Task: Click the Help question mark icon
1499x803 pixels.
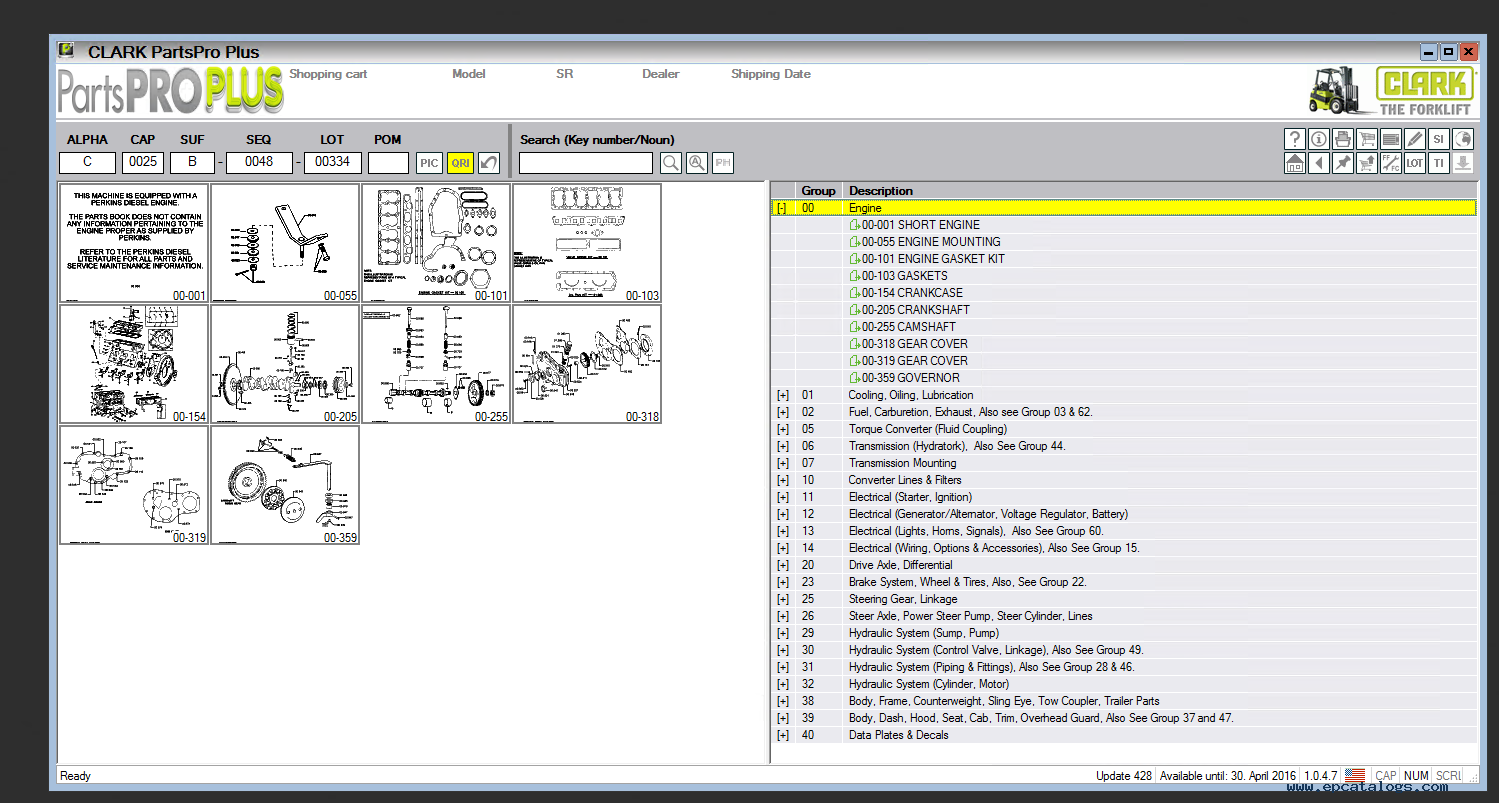Action: tap(1294, 139)
